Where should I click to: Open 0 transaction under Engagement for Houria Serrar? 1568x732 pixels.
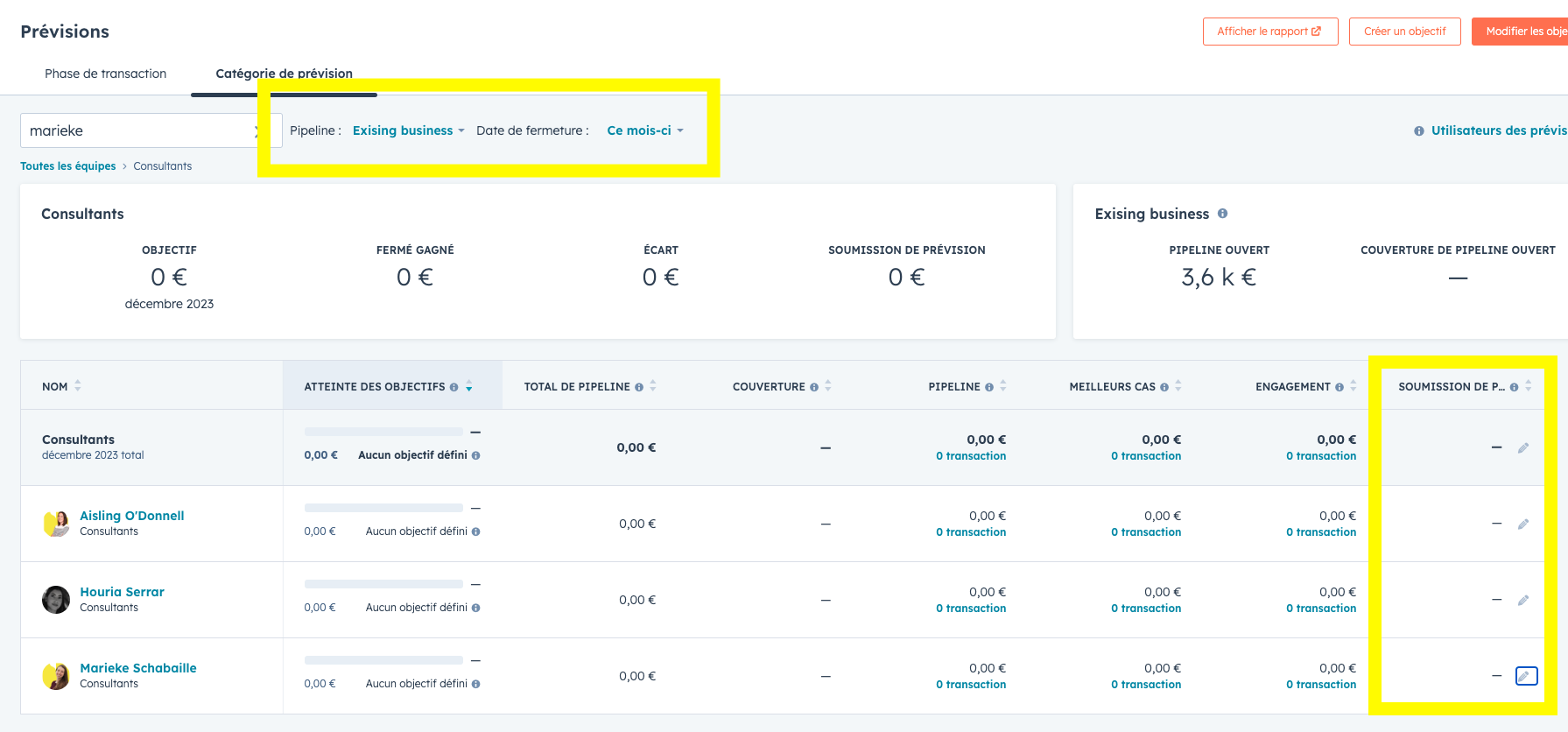tap(1321, 609)
